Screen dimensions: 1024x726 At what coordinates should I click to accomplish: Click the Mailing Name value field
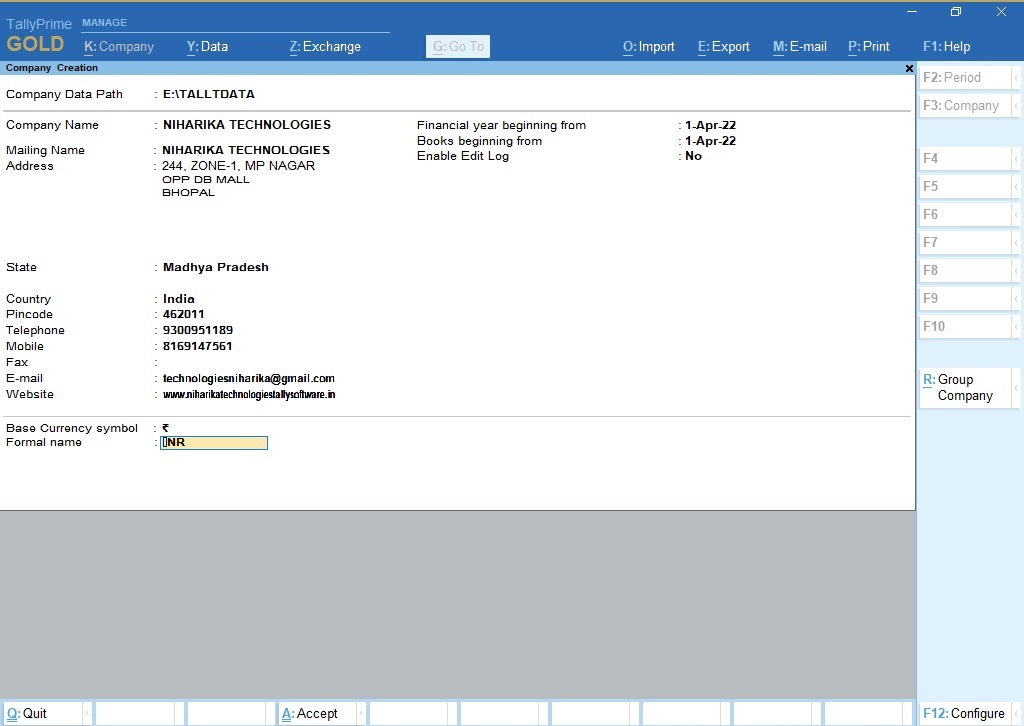pos(246,150)
